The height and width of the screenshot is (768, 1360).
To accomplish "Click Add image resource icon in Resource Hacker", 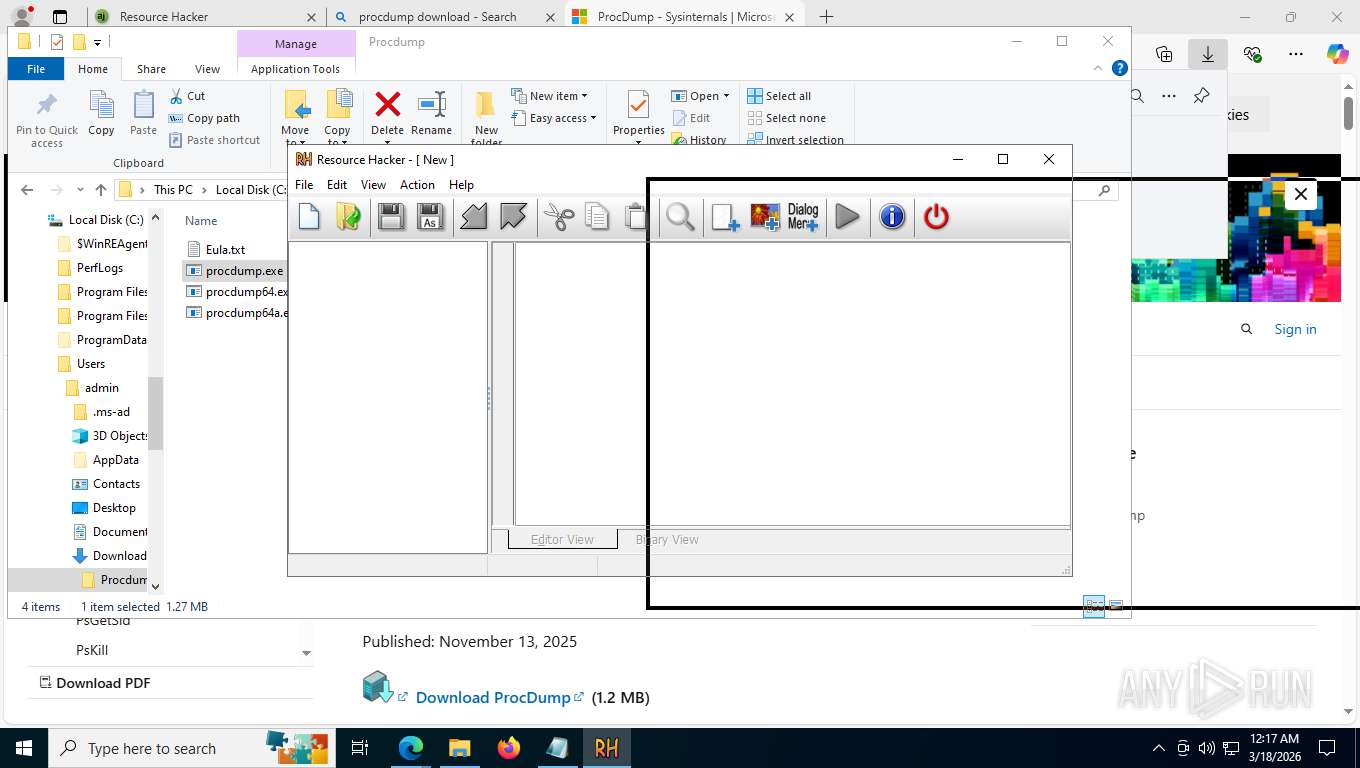I will tap(765, 216).
